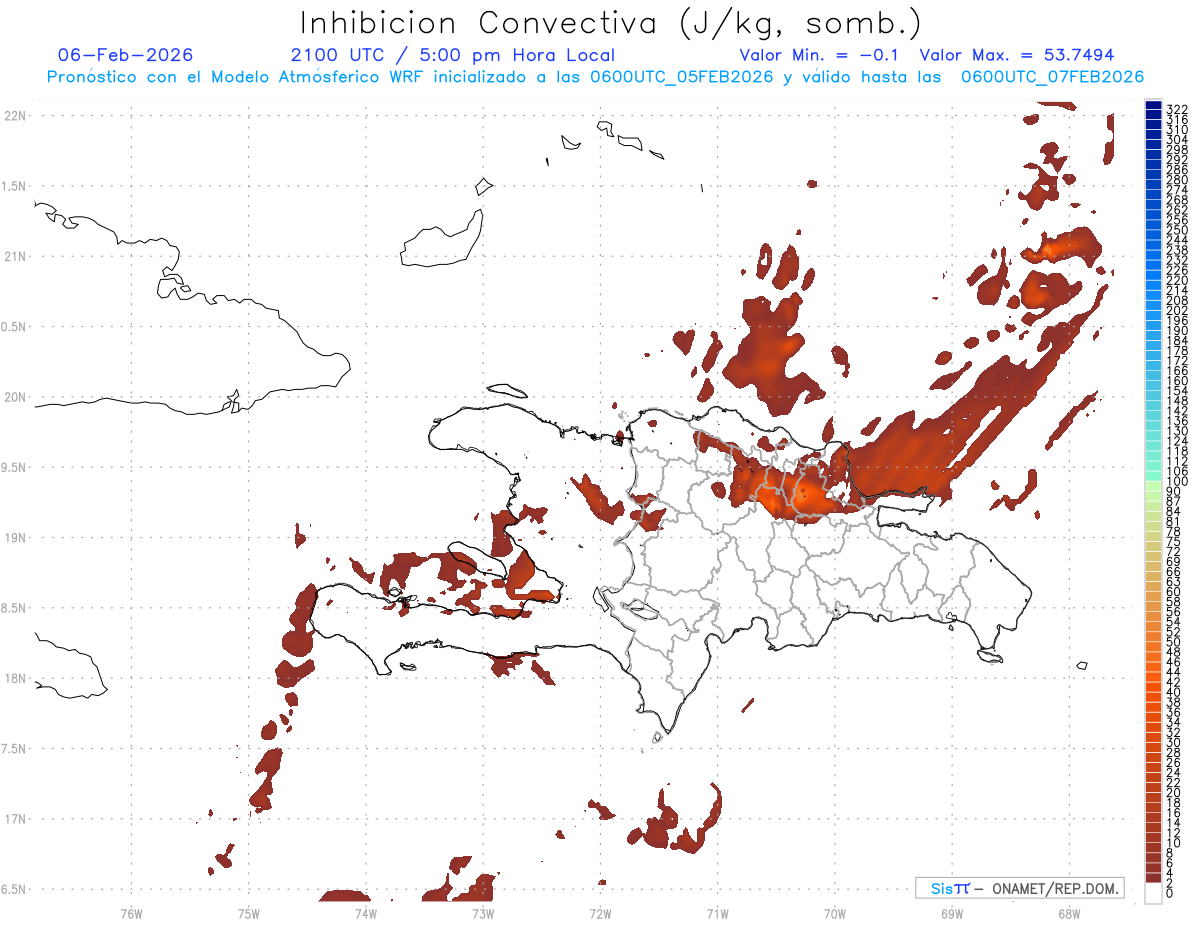Click the '0' color scale value
The width and height of the screenshot is (1200, 927).
click(1170, 894)
